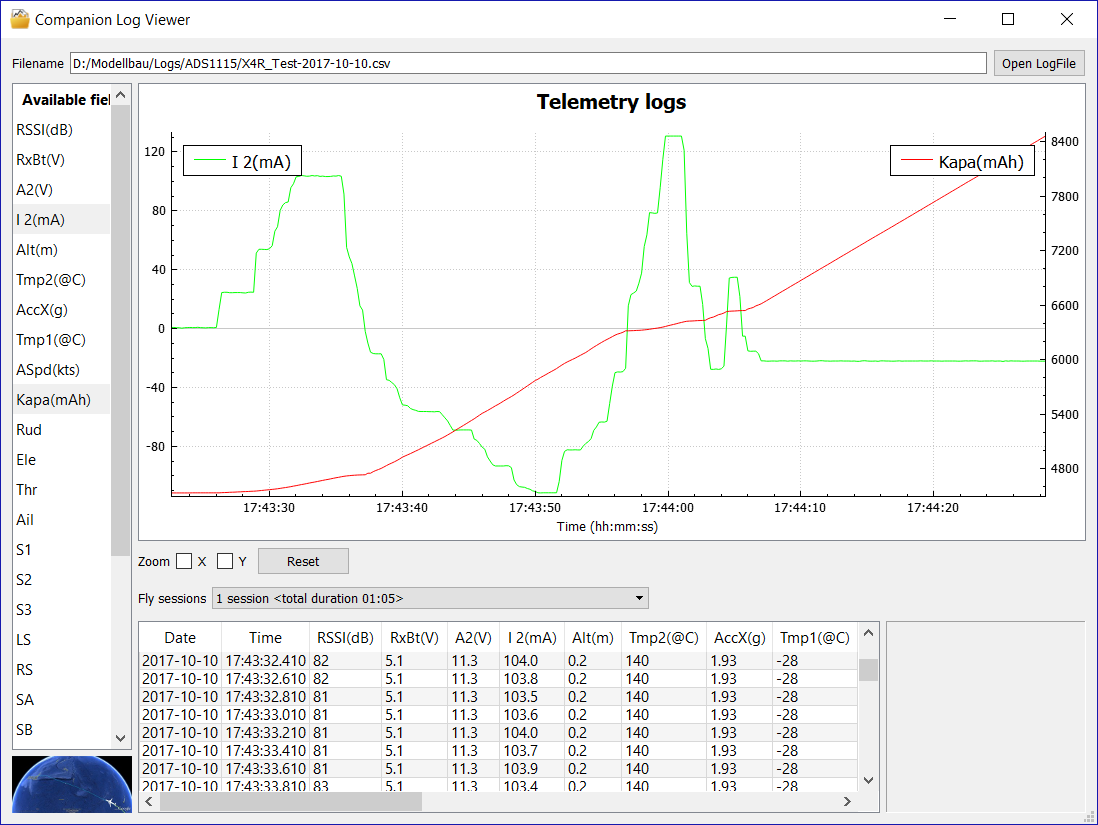This screenshot has width=1098, height=825.
Task: Click the down arrow on fields list scrollbar
Action: (120, 738)
